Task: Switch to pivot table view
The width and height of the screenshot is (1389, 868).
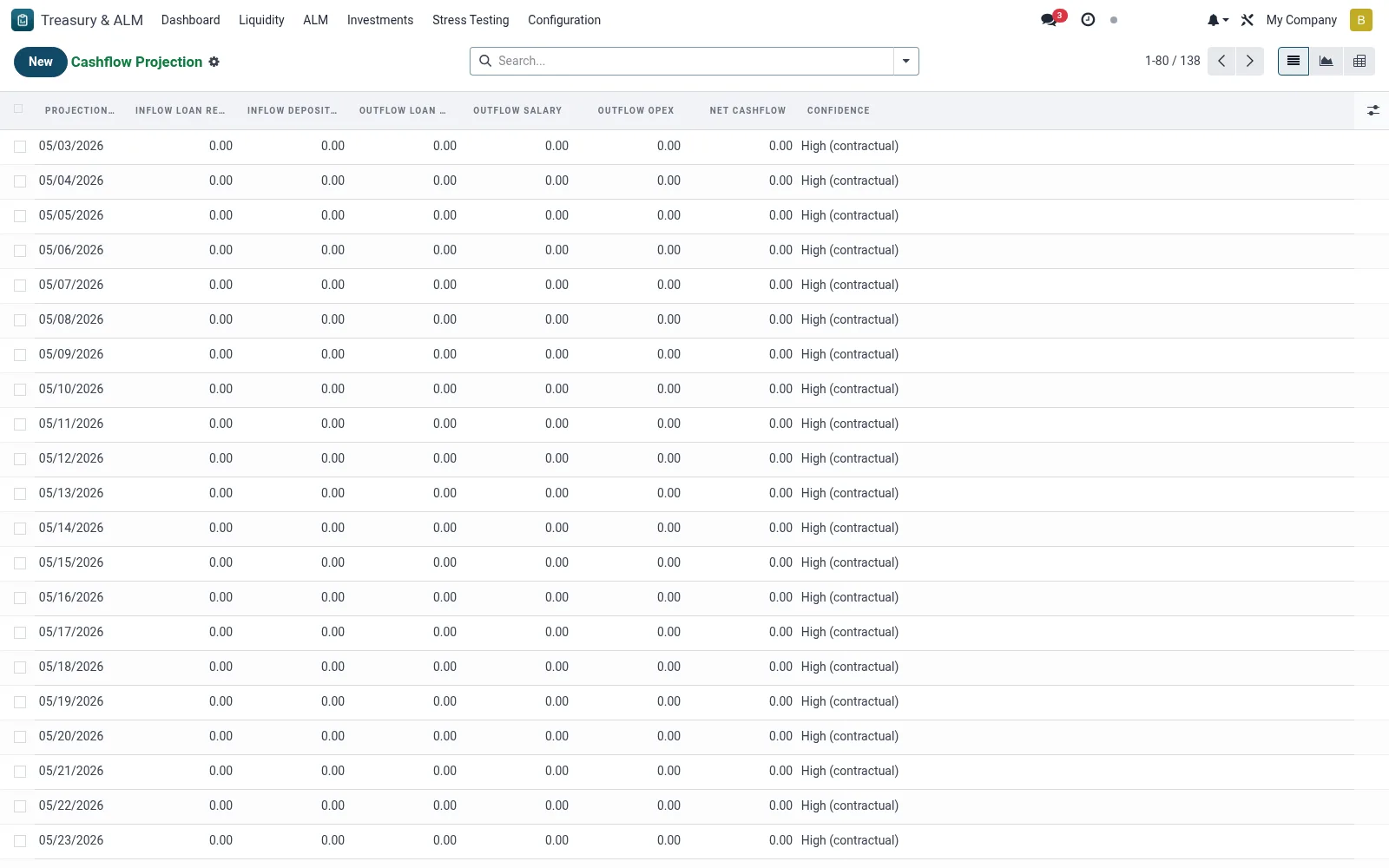Action: click(1359, 61)
